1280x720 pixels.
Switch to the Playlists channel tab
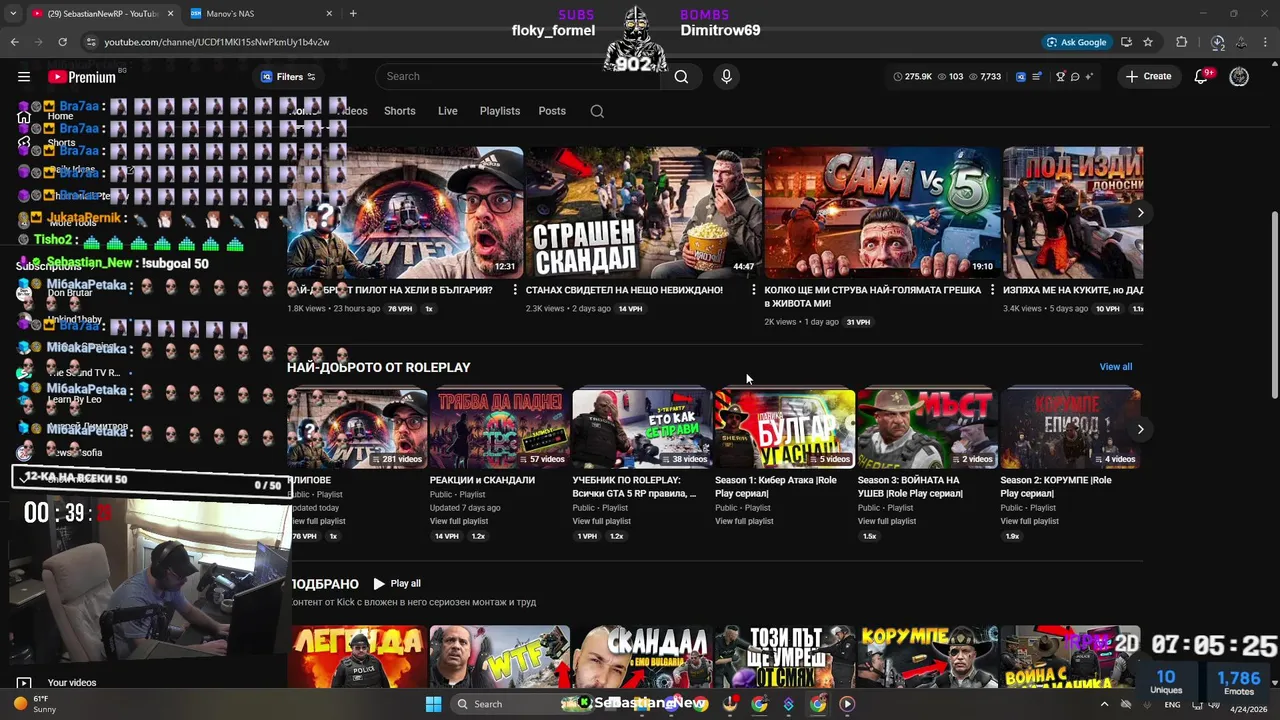pyautogui.click(x=499, y=111)
